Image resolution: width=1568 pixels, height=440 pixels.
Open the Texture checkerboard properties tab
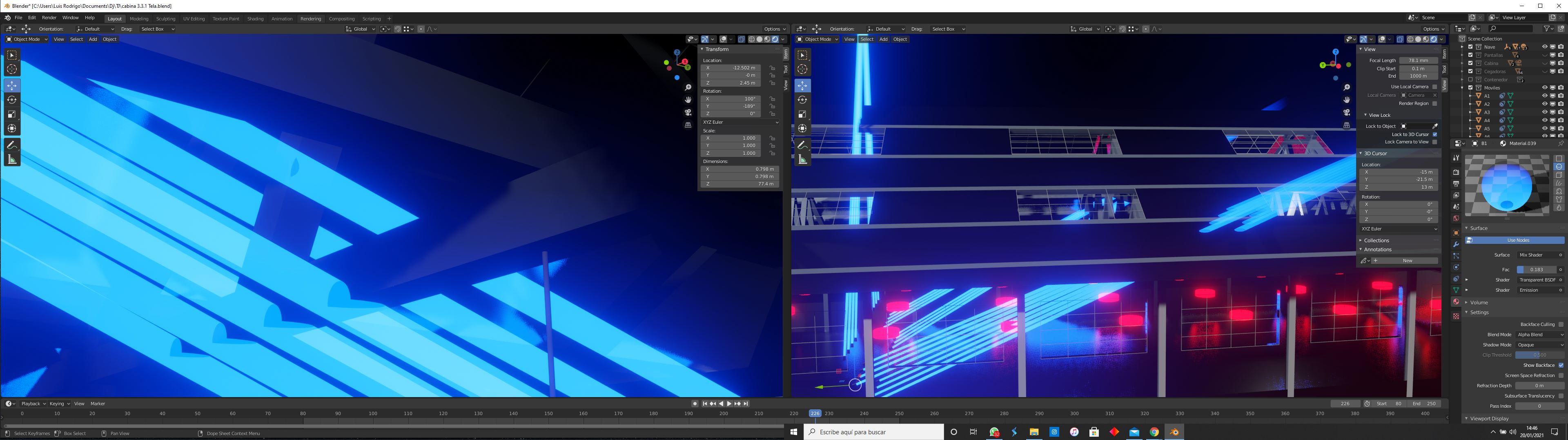tap(1456, 316)
